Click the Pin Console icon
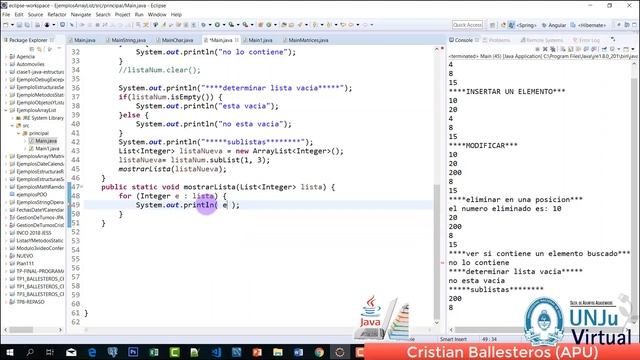The image size is (640, 360). click(x=604, y=49)
